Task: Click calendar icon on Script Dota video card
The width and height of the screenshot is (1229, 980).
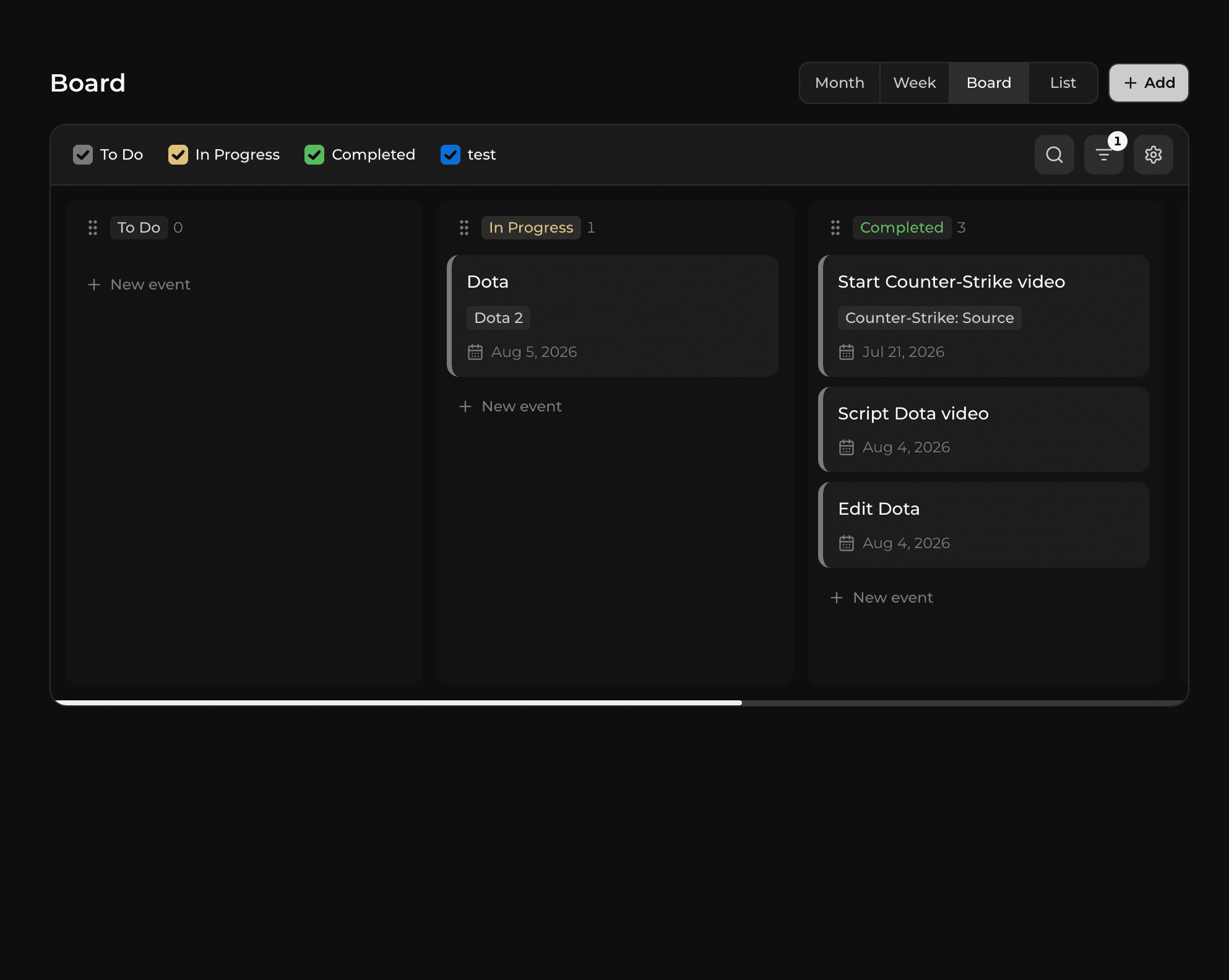Action: pyautogui.click(x=847, y=447)
